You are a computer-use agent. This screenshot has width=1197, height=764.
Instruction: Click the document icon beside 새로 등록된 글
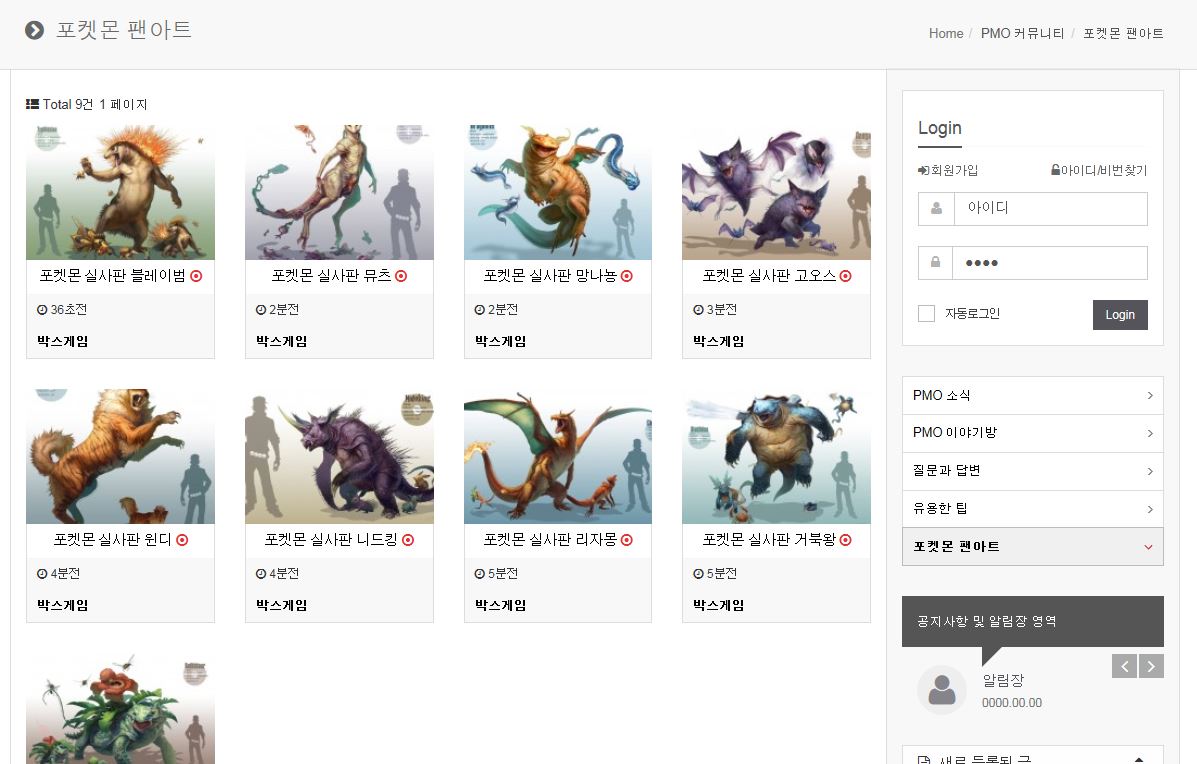[924, 760]
